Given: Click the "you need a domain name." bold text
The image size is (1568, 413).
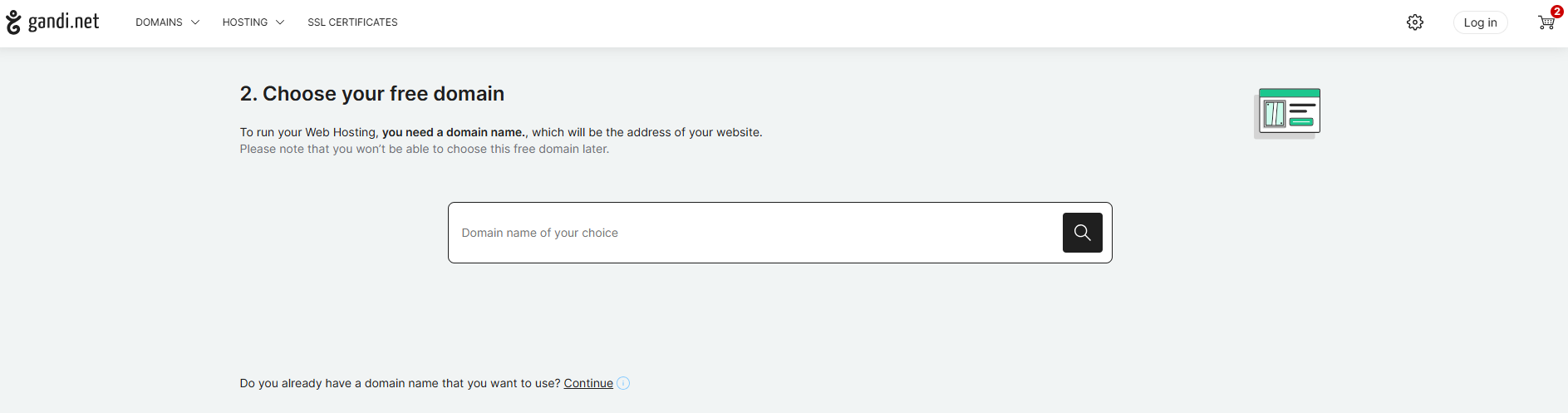Looking at the screenshot, I should pyautogui.click(x=454, y=132).
